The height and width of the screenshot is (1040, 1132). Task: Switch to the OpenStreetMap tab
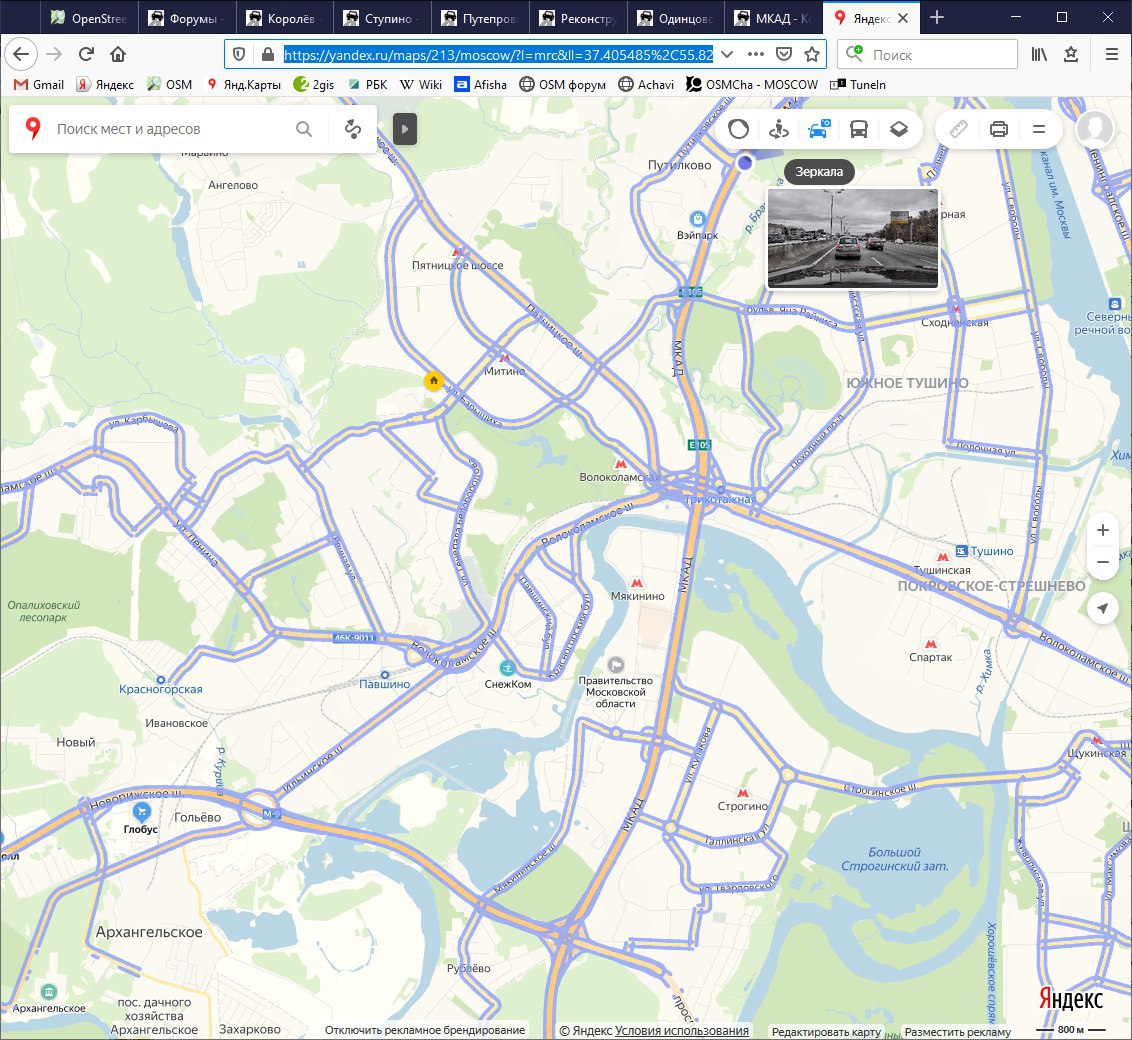click(89, 18)
